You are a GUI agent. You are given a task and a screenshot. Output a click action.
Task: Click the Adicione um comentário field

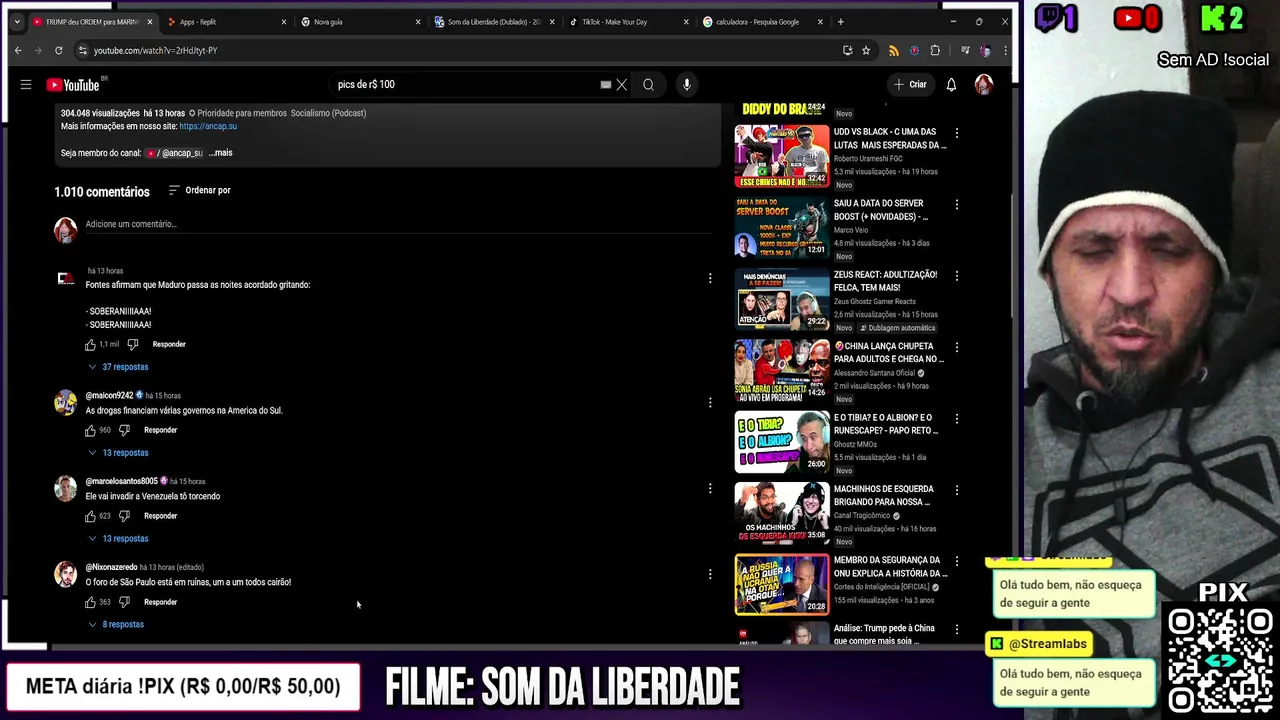coord(398,224)
